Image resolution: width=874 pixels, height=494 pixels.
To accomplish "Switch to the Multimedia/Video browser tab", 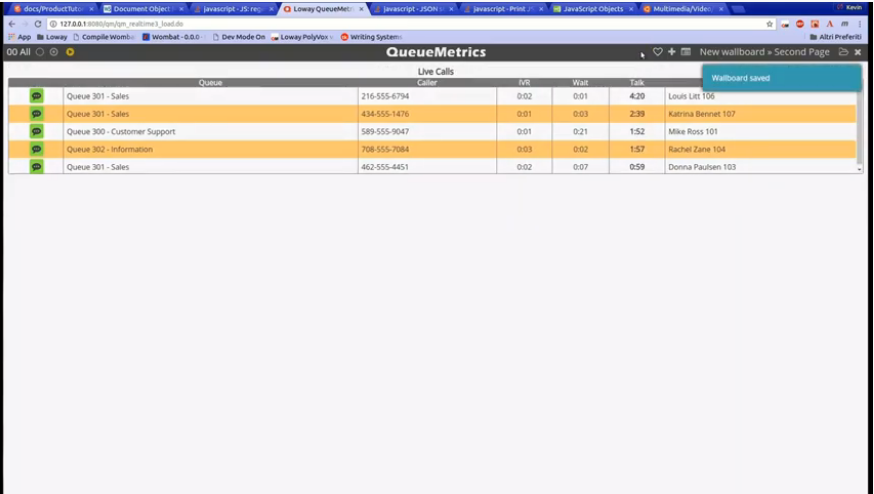I will point(683,9).
